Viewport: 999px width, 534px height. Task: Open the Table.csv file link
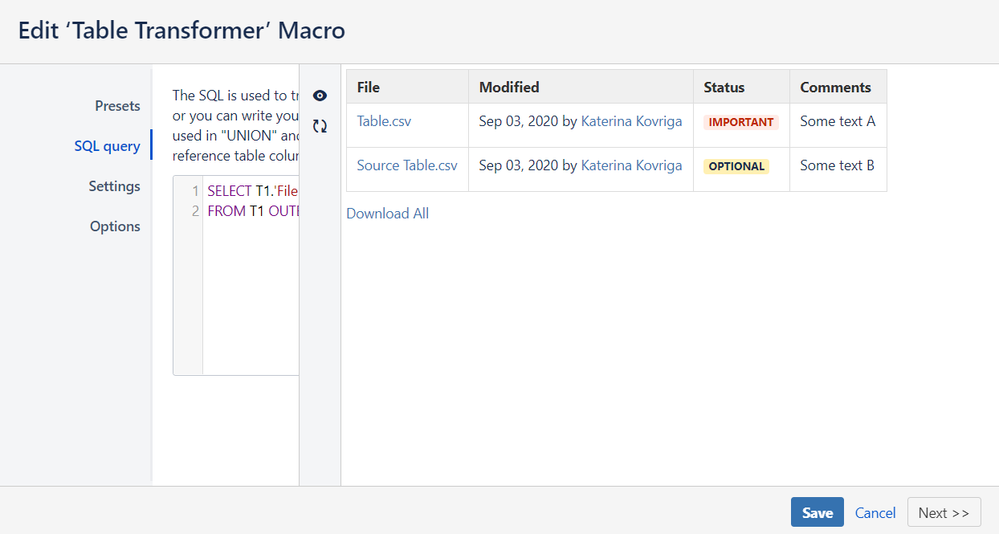click(x=384, y=121)
